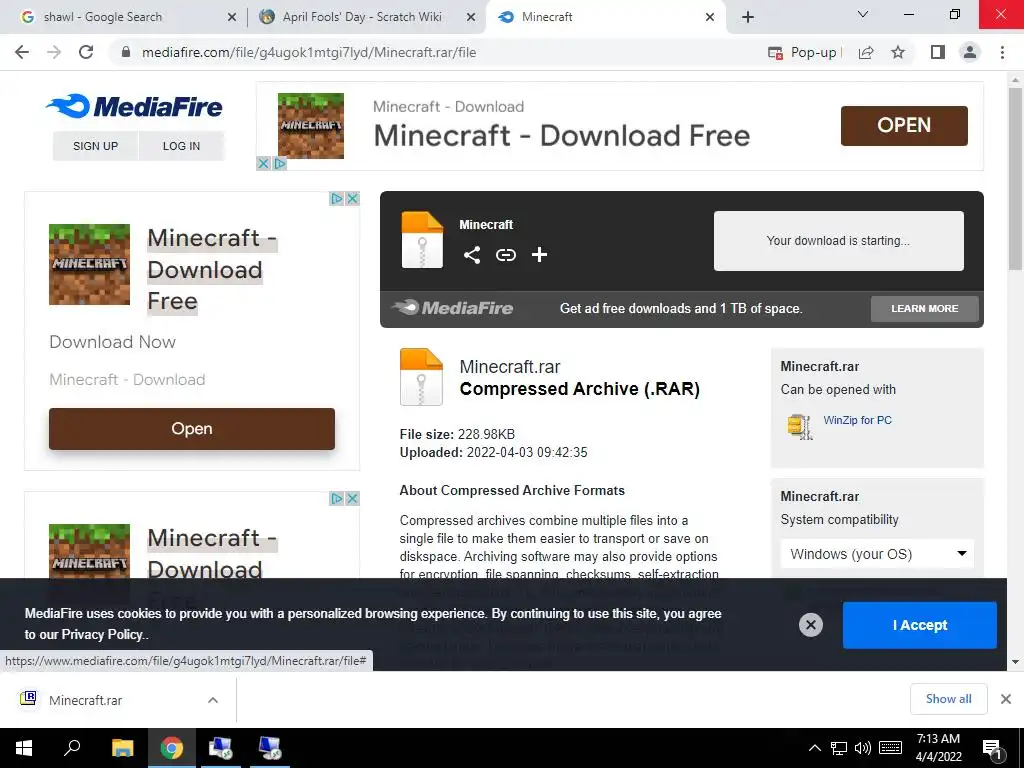Switch to the shawl - Google Search tab

123,17
